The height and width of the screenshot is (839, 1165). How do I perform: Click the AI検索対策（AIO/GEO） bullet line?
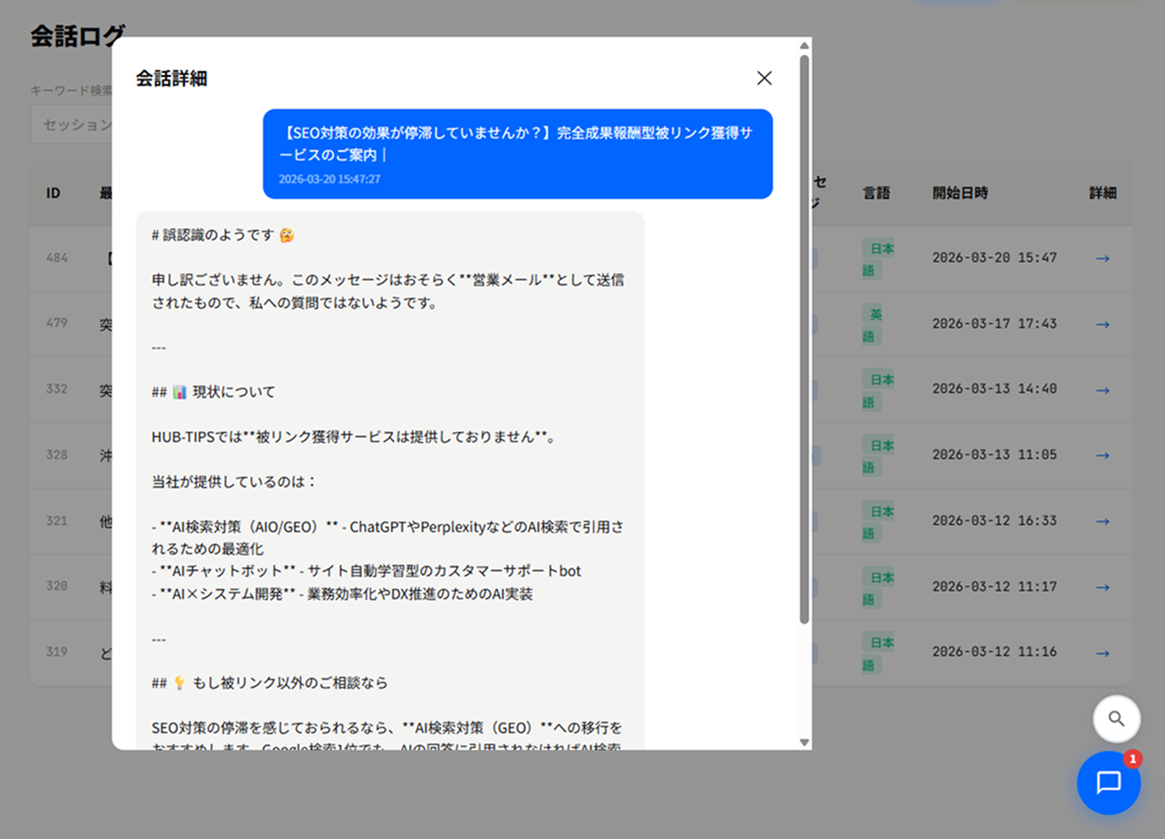click(388, 537)
